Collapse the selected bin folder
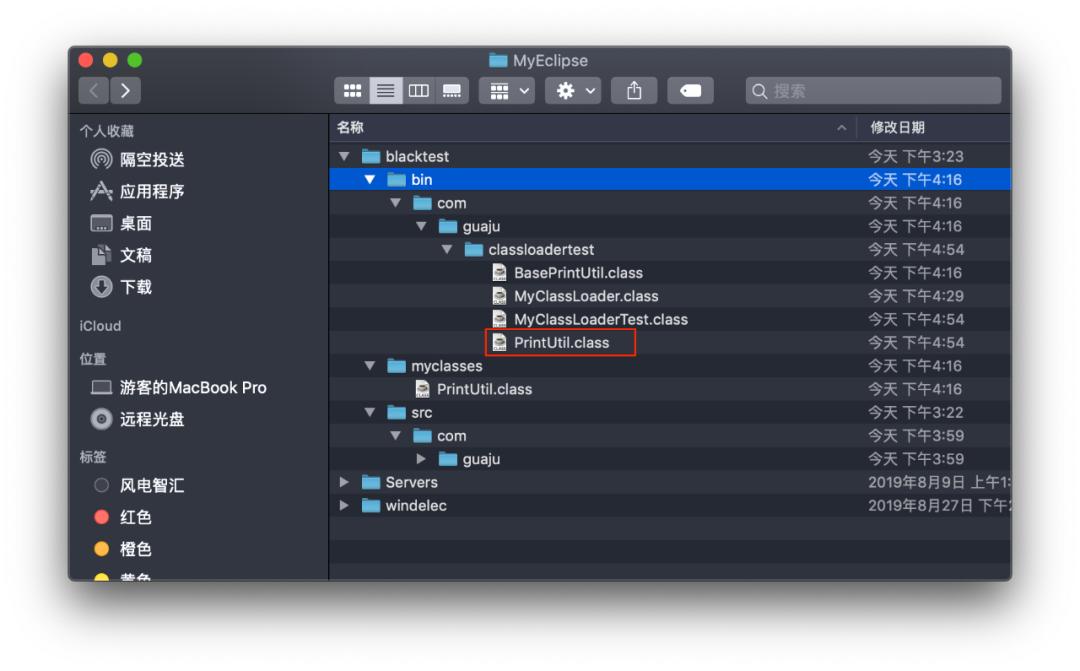The height and width of the screenshot is (671, 1080). point(370,180)
